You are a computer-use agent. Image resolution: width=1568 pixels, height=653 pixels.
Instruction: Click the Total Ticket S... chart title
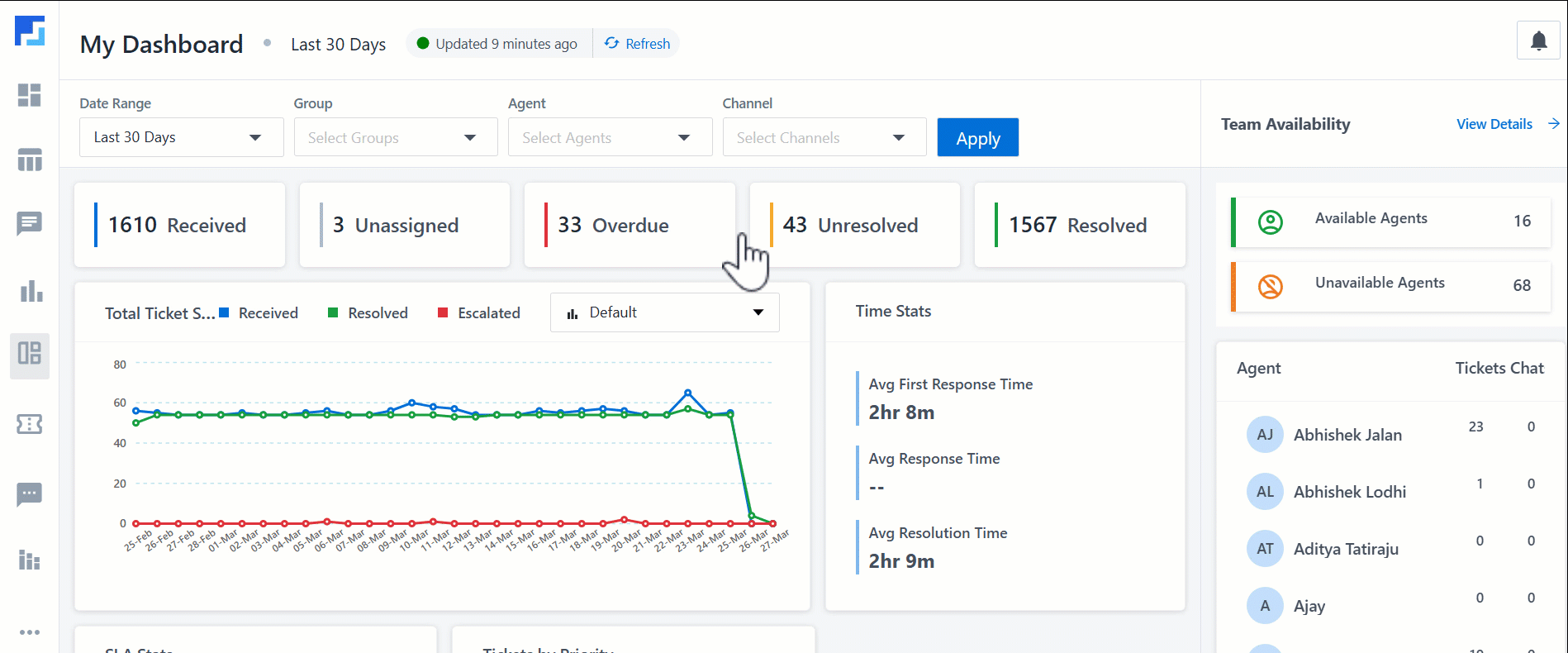click(x=159, y=313)
